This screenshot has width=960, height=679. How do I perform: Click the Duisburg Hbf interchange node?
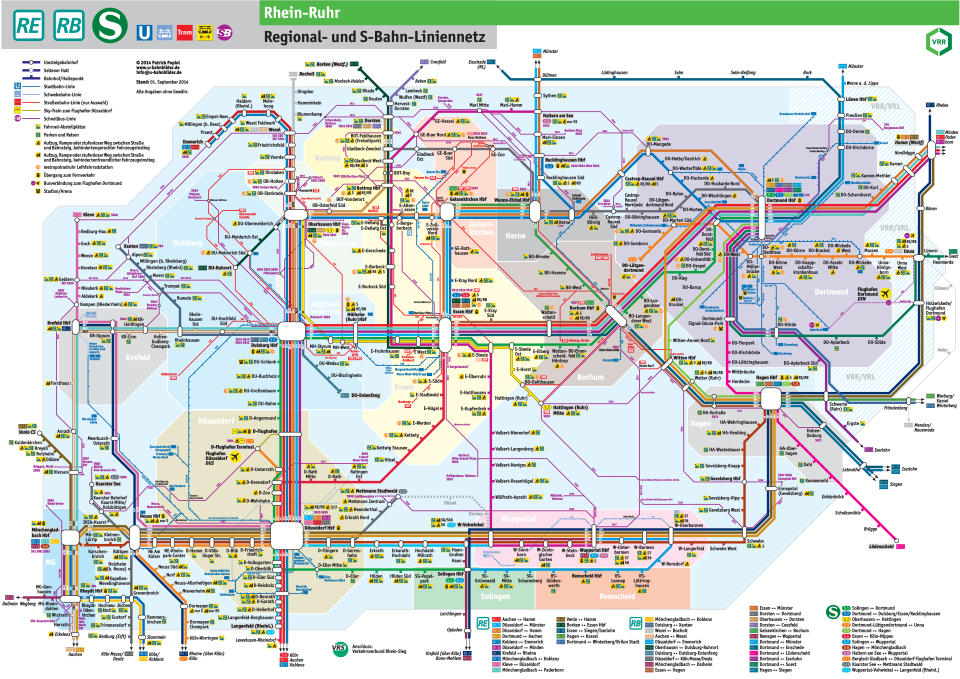pyautogui.click(x=291, y=331)
